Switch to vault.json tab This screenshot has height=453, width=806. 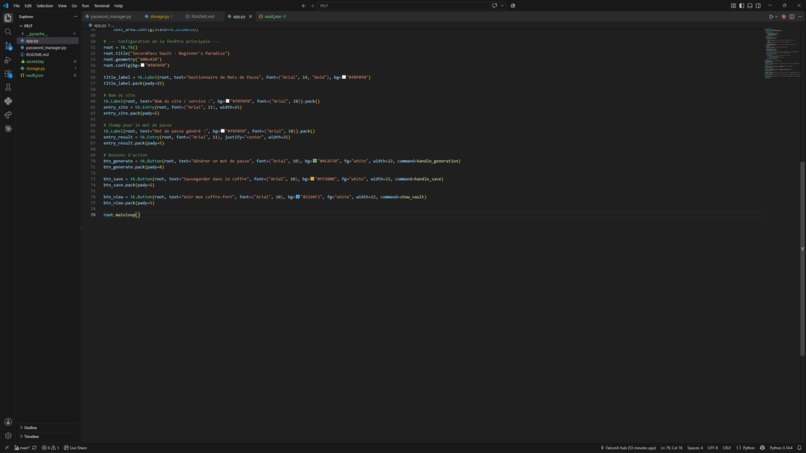pyautogui.click(x=273, y=16)
